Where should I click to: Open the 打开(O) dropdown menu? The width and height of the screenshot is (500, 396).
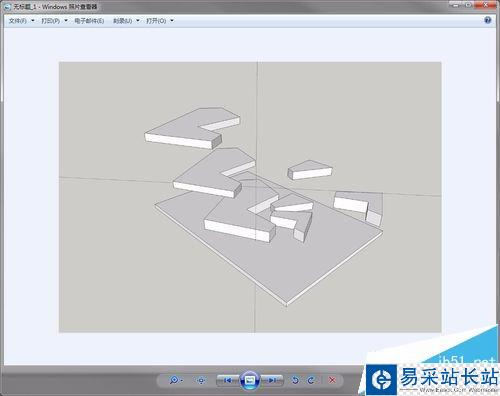(160, 21)
